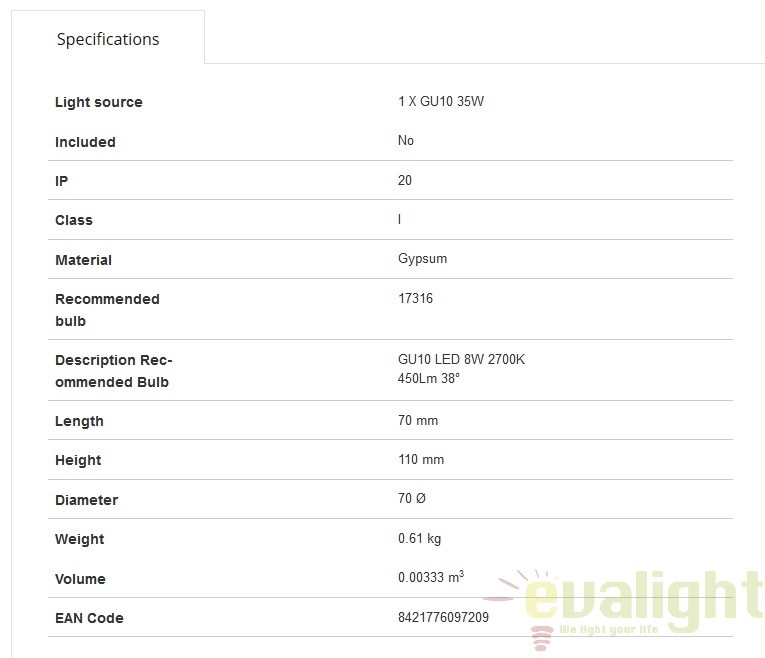This screenshot has height=658, width=765.
Task: Click the We light your life tagline
Action: point(608,629)
